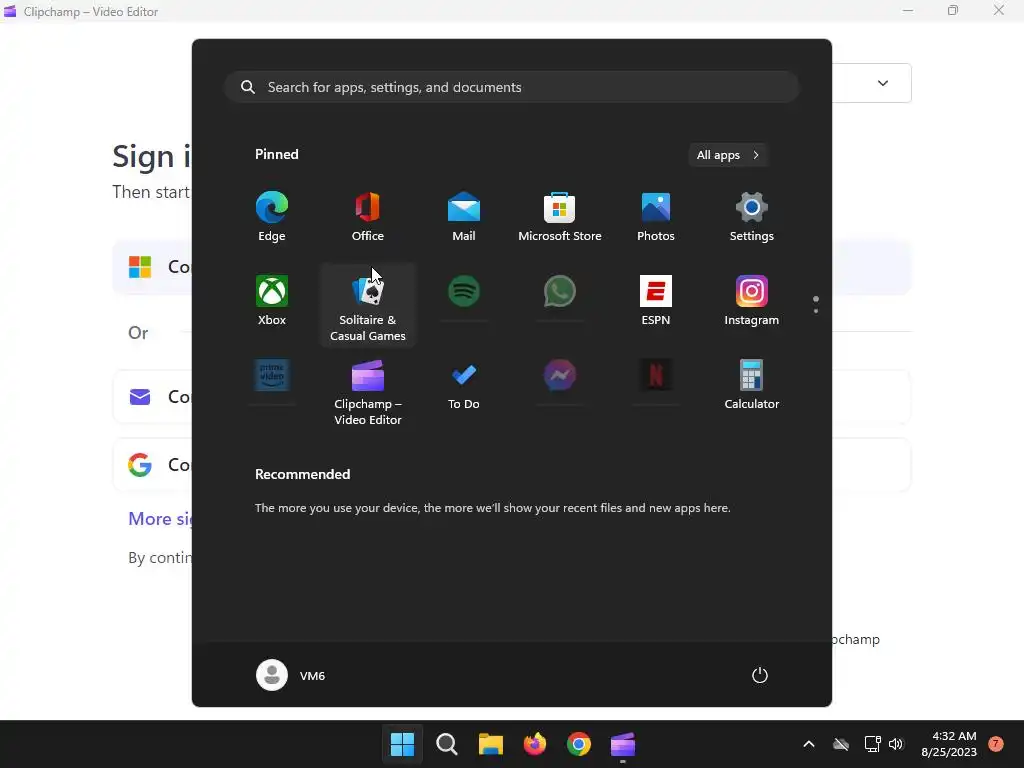
Task: Open the VM6 user account menu
Action: coord(291,675)
